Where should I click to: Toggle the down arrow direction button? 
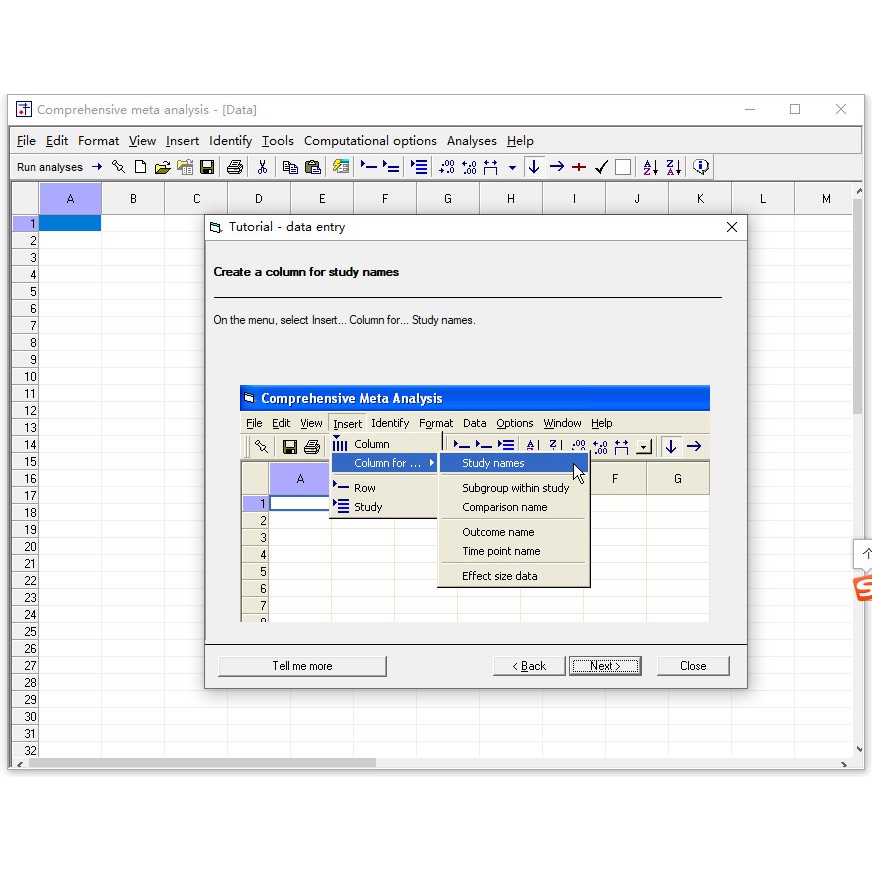tap(534, 167)
